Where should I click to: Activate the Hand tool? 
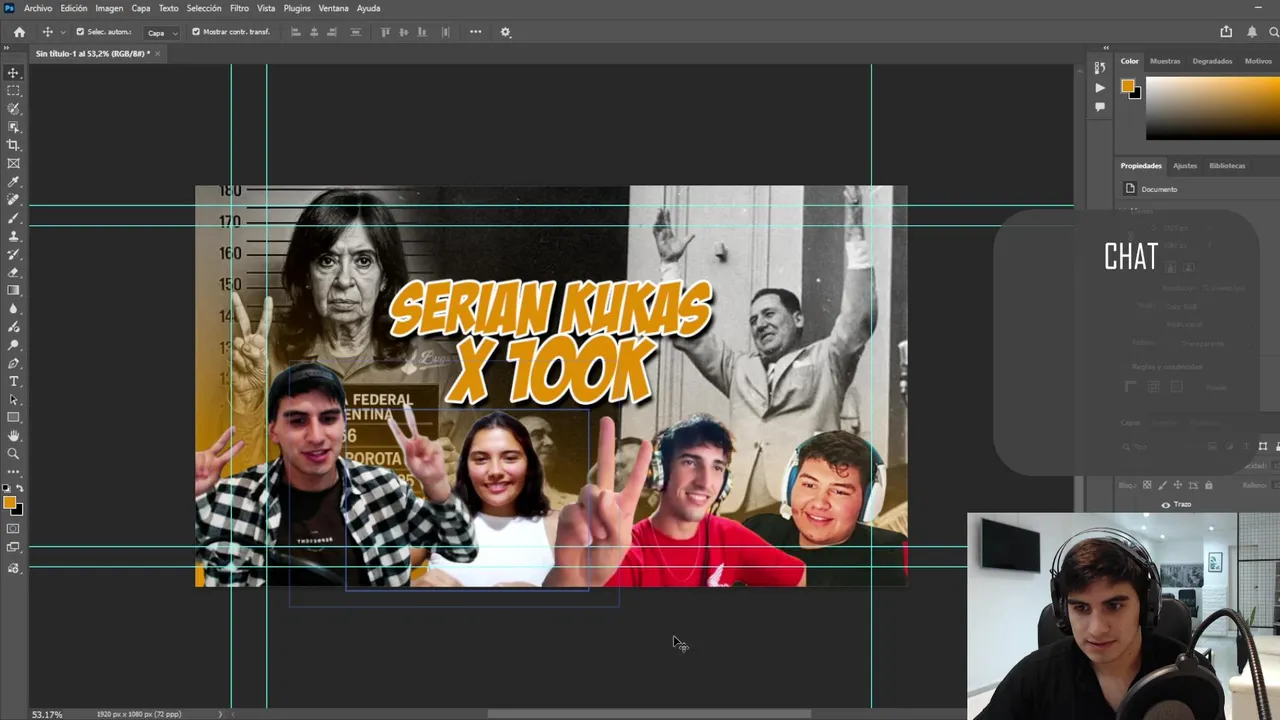(x=14, y=436)
